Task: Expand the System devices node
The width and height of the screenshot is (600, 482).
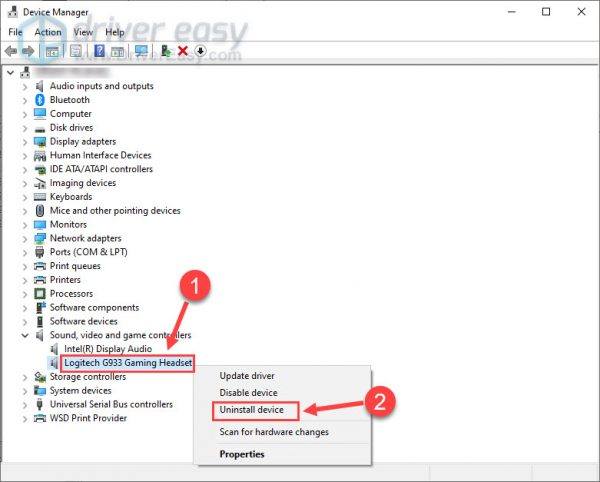Action: click(x=25, y=391)
